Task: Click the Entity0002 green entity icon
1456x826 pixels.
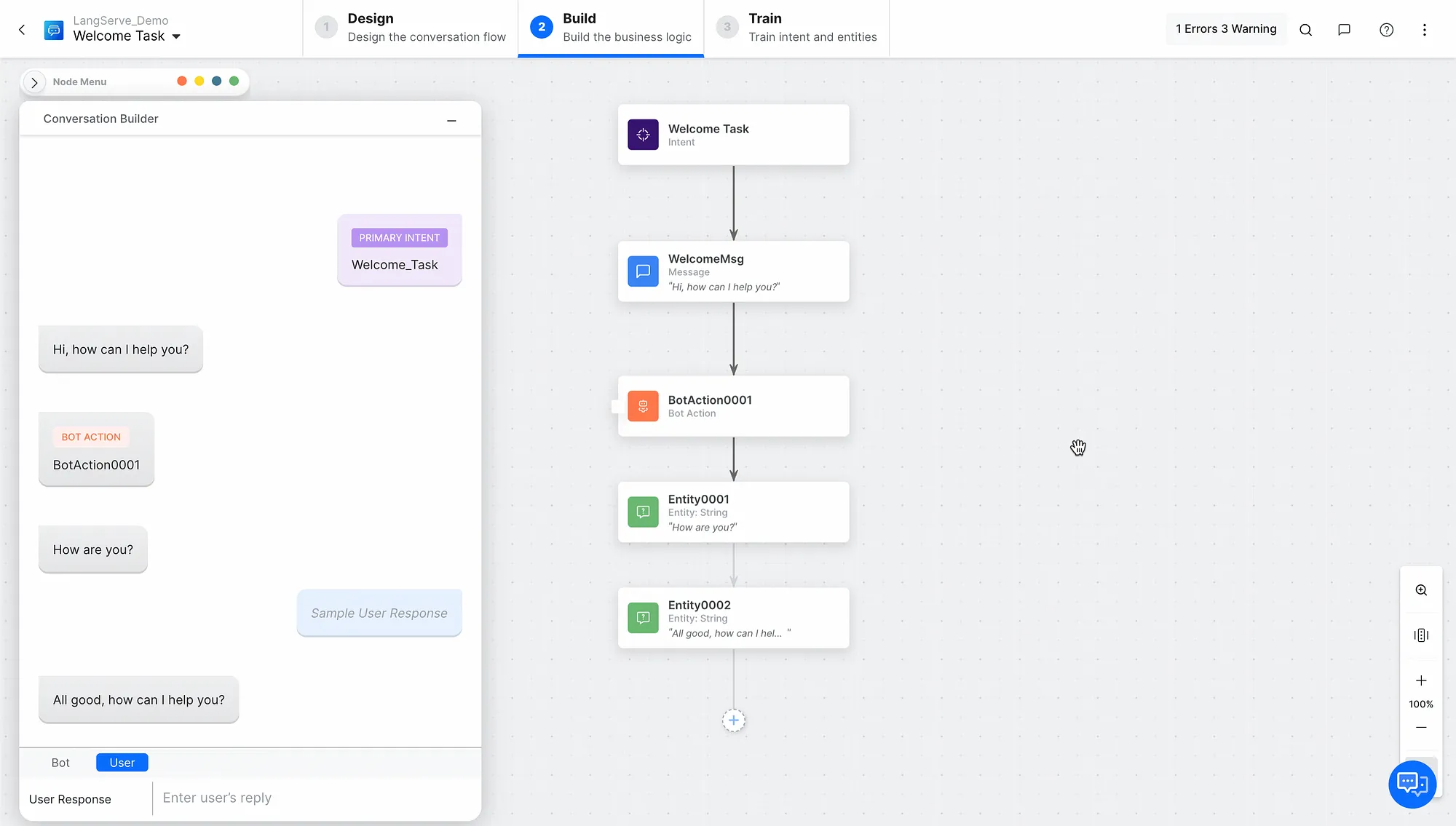Action: click(x=643, y=618)
